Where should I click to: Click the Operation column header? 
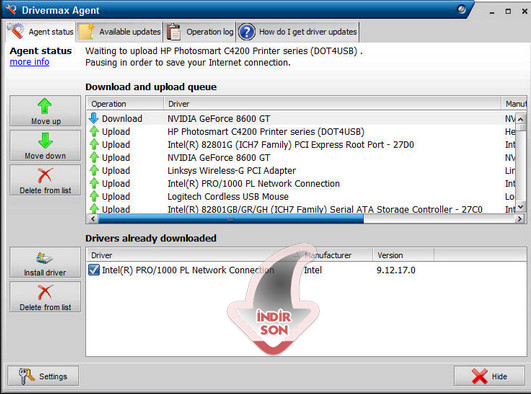pos(125,104)
